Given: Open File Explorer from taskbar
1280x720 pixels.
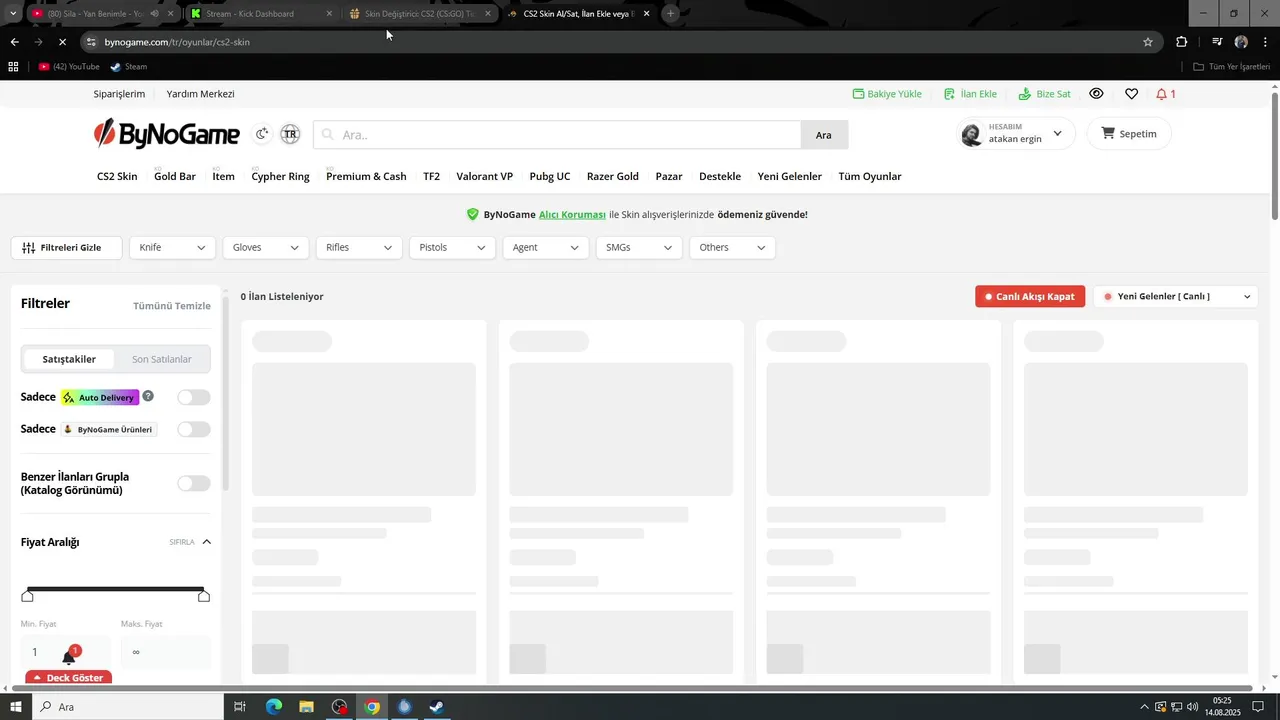Looking at the screenshot, I should [x=307, y=706].
